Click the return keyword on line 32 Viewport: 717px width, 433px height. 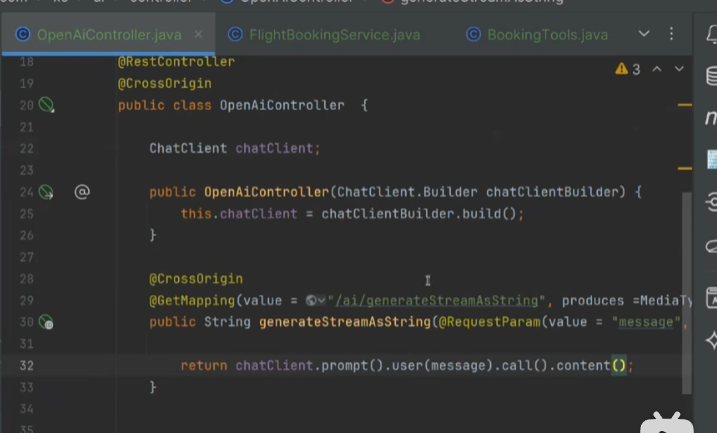coord(204,366)
